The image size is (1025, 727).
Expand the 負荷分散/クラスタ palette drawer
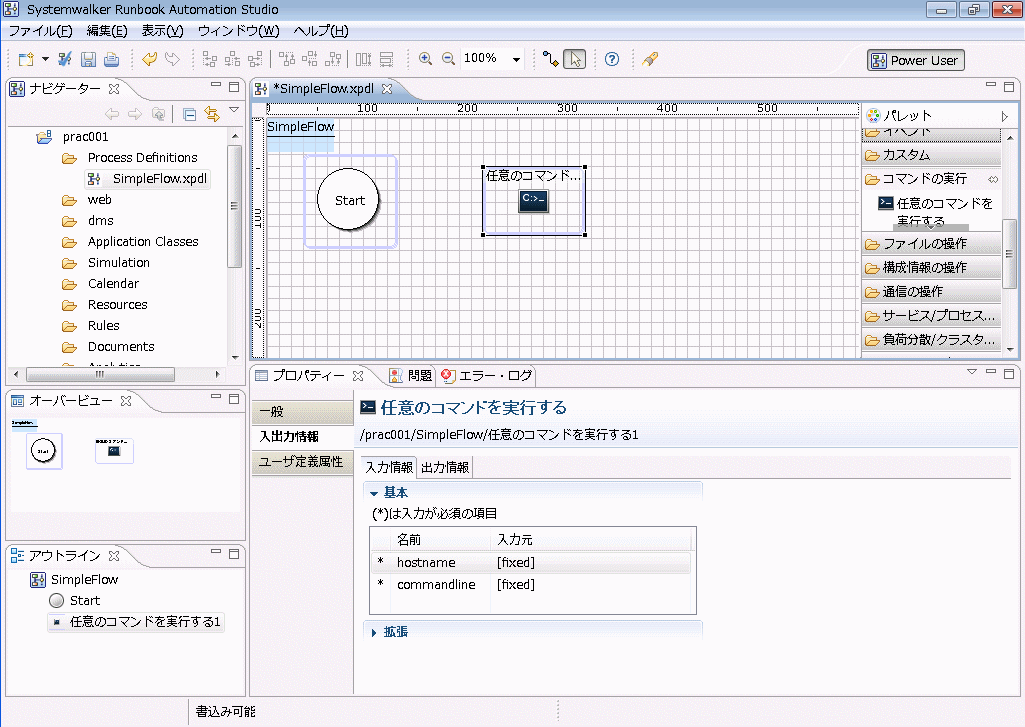[x=932, y=339]
